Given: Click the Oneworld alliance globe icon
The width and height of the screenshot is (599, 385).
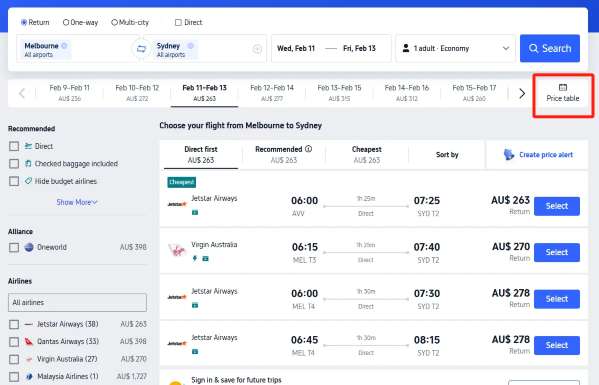Looking at the screenshot, I should pyautogui.click(x=29, y=247).
